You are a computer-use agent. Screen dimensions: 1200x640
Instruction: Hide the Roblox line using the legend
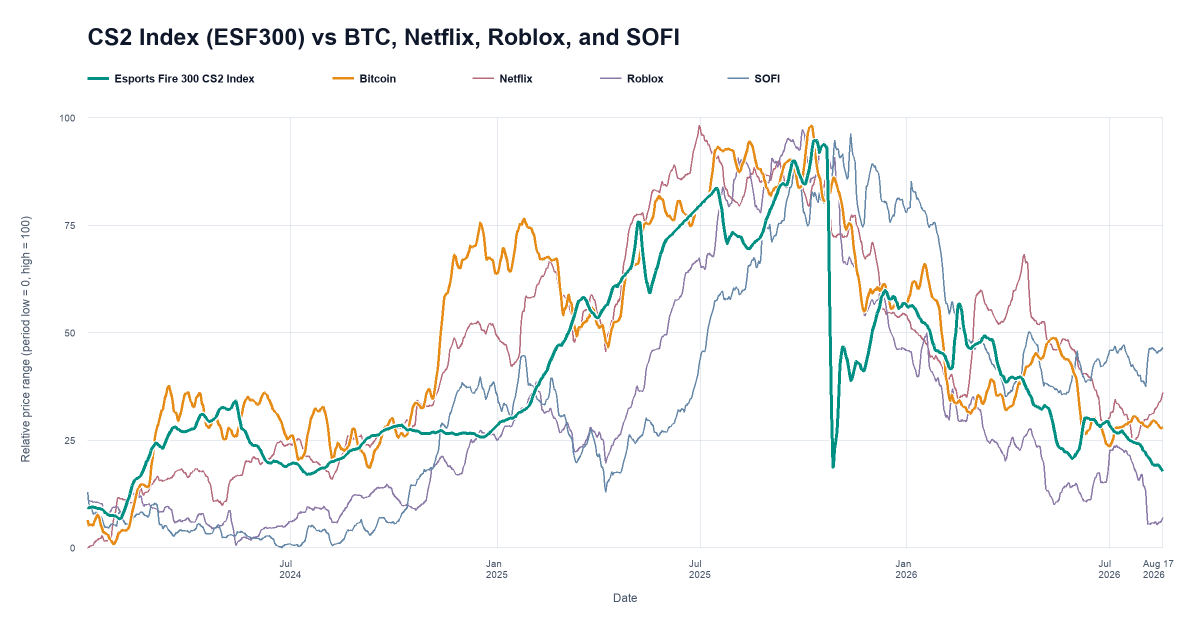coord(645,78)
